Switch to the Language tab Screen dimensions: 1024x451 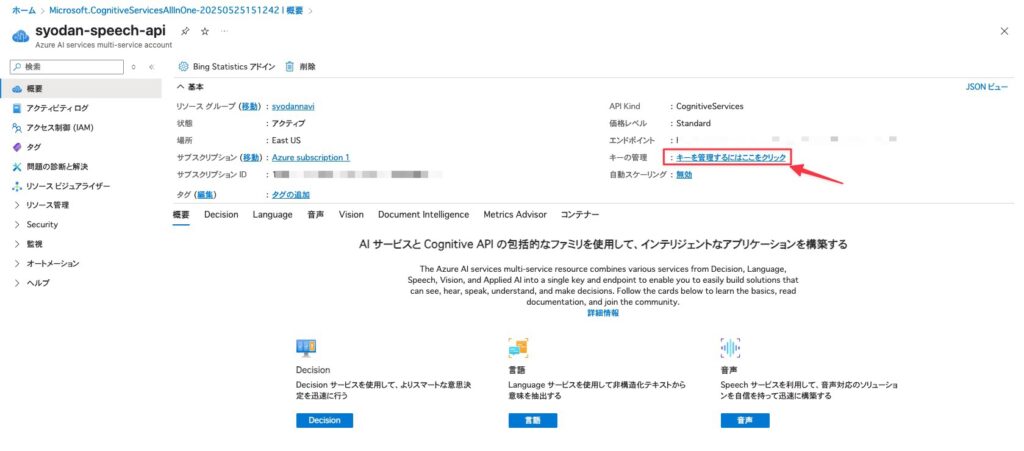(x=272, y=214)
